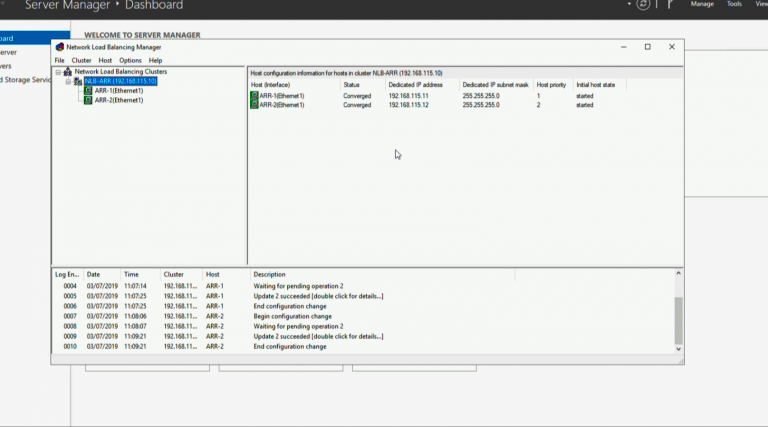Open the File menu in NLB Manager
The image size is (768, 427).
point(59,61)
